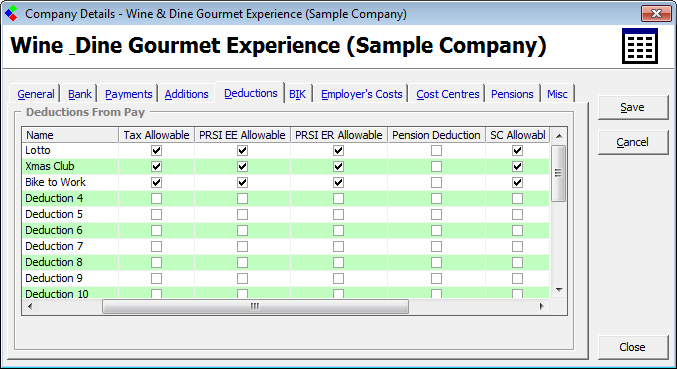This screenshot has width=677, height=369.
Task: Click the Tax Allowable column header
Action: pyautogui.click(x=156, y=135)
